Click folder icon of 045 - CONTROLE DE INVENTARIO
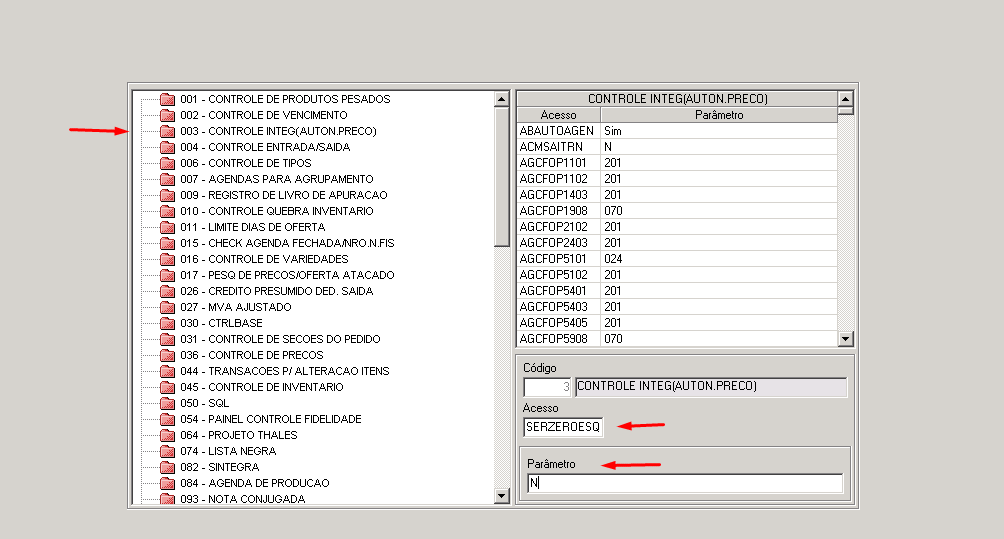This screenshot has height=539, width=1004. coord(167,387)
